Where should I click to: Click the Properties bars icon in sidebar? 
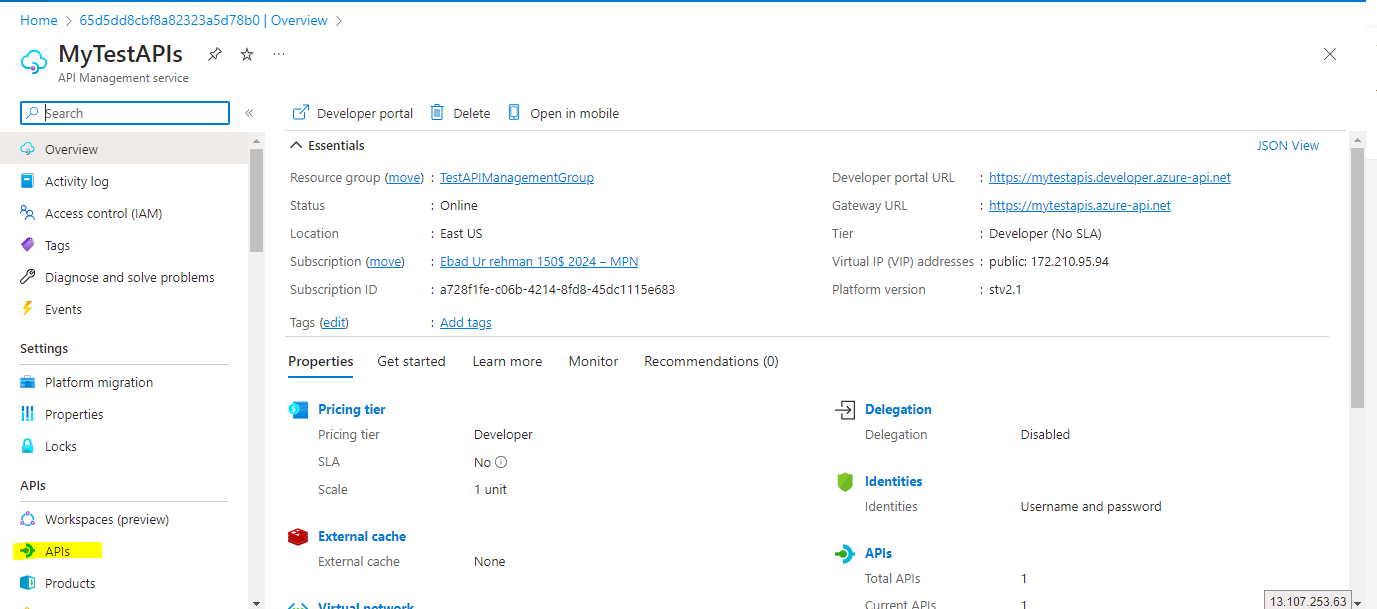click(x=28, y=414)
